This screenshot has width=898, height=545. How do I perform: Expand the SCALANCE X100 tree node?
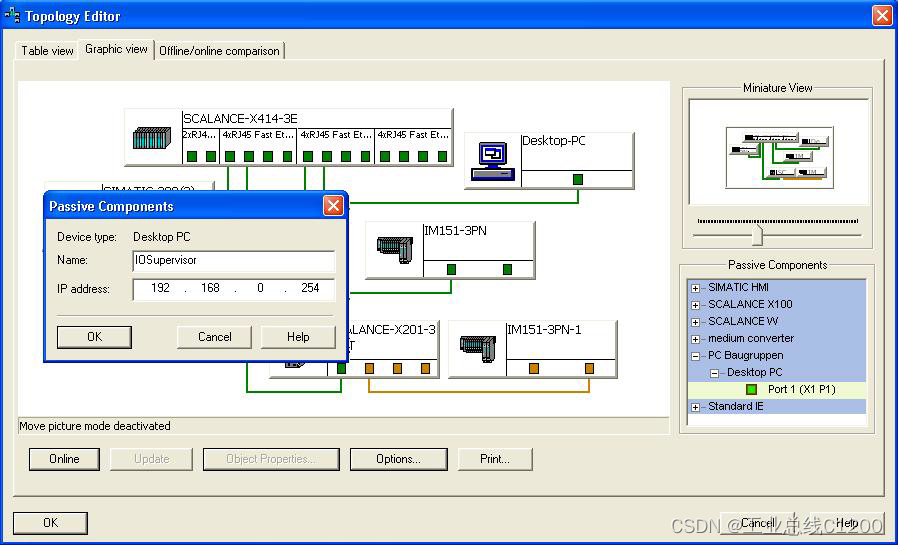[695, 305]
